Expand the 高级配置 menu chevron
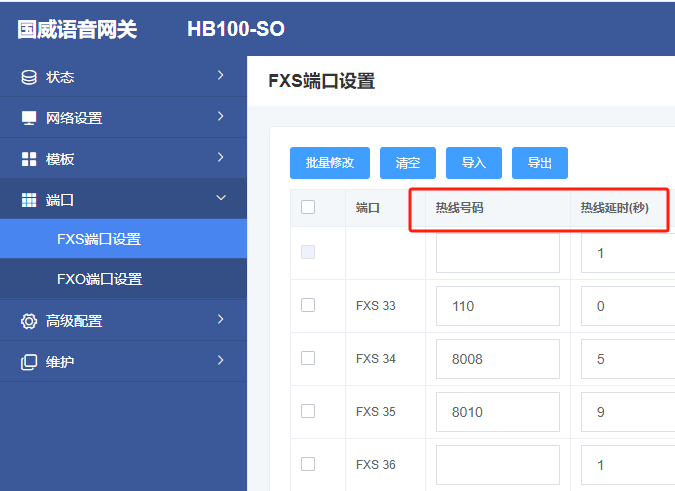Image resolution: width=675 pixels, height=491 pixels. click(x=220, y=319)
